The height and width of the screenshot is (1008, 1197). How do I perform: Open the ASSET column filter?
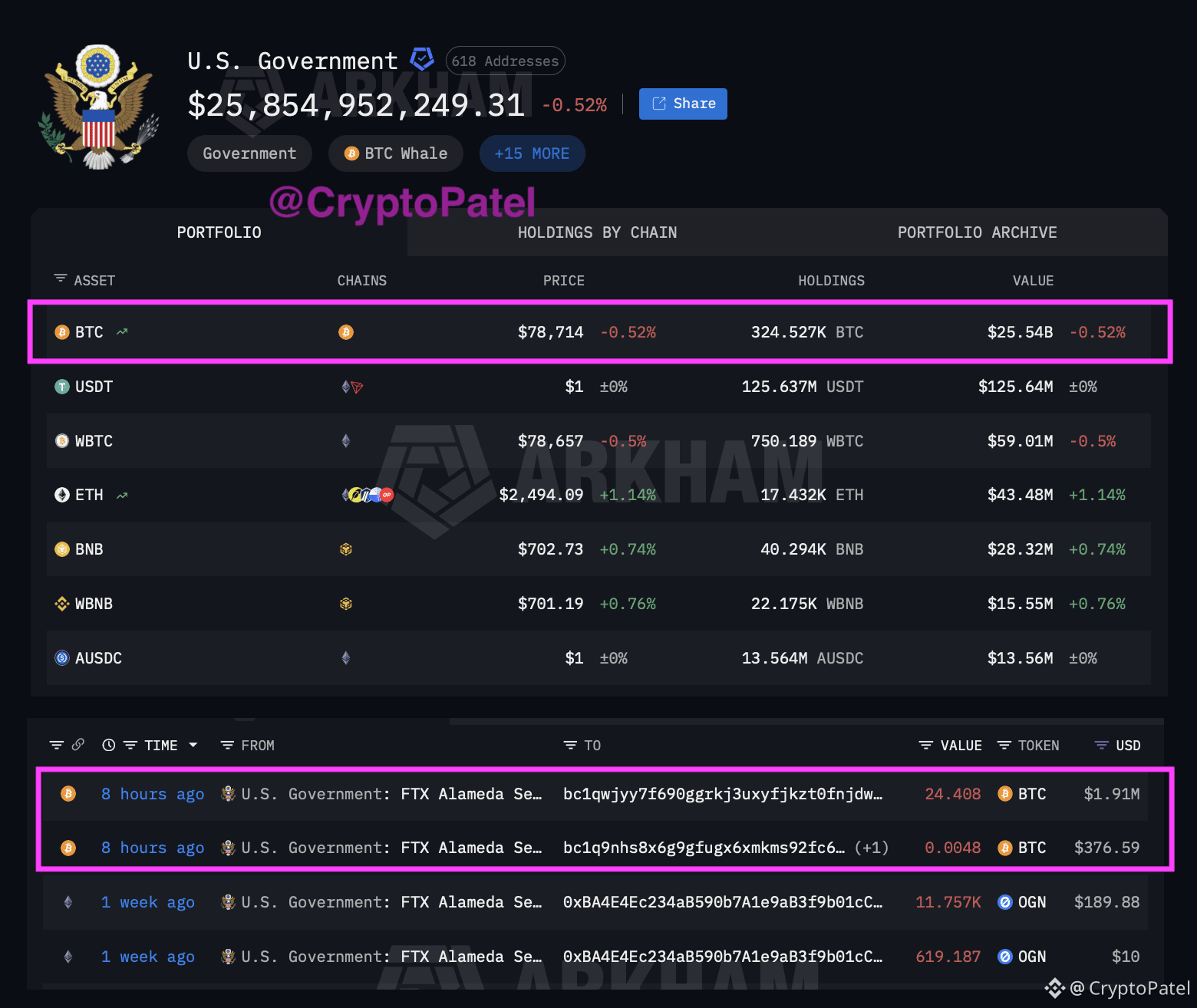[61, 278]
